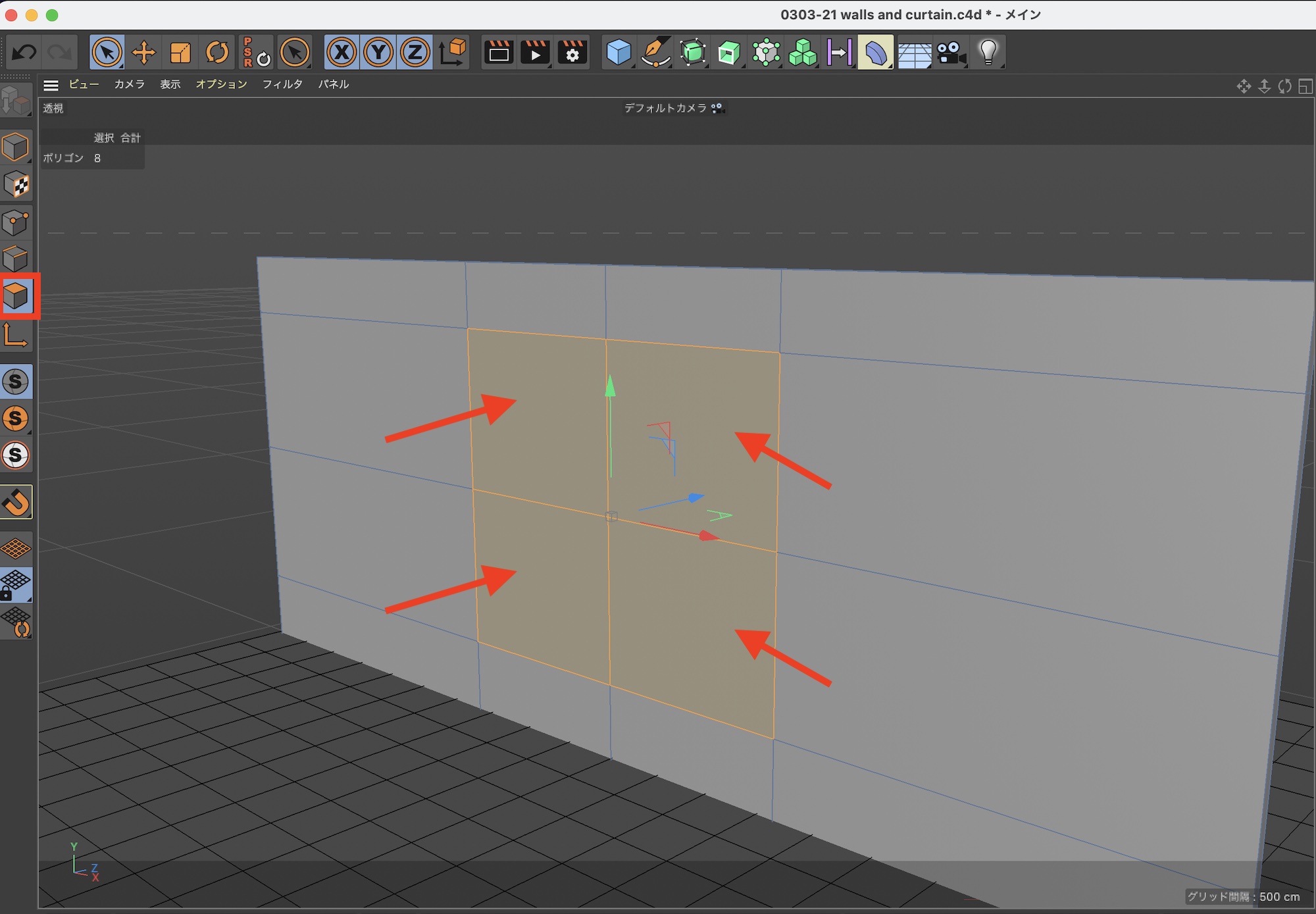Click the green Y axis handle

[610, 387]
